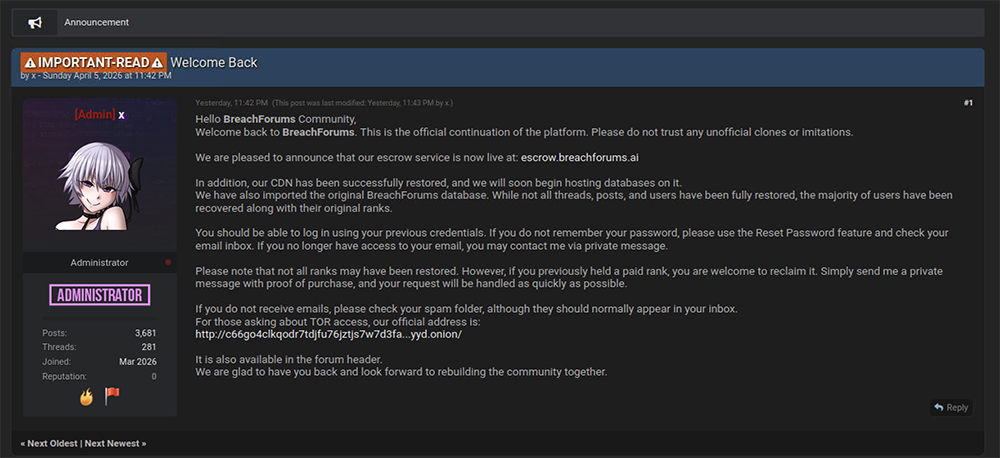Screen dimensions: 1000x458
Task: Click the #1 post number permalink
Action: (968, 103)
